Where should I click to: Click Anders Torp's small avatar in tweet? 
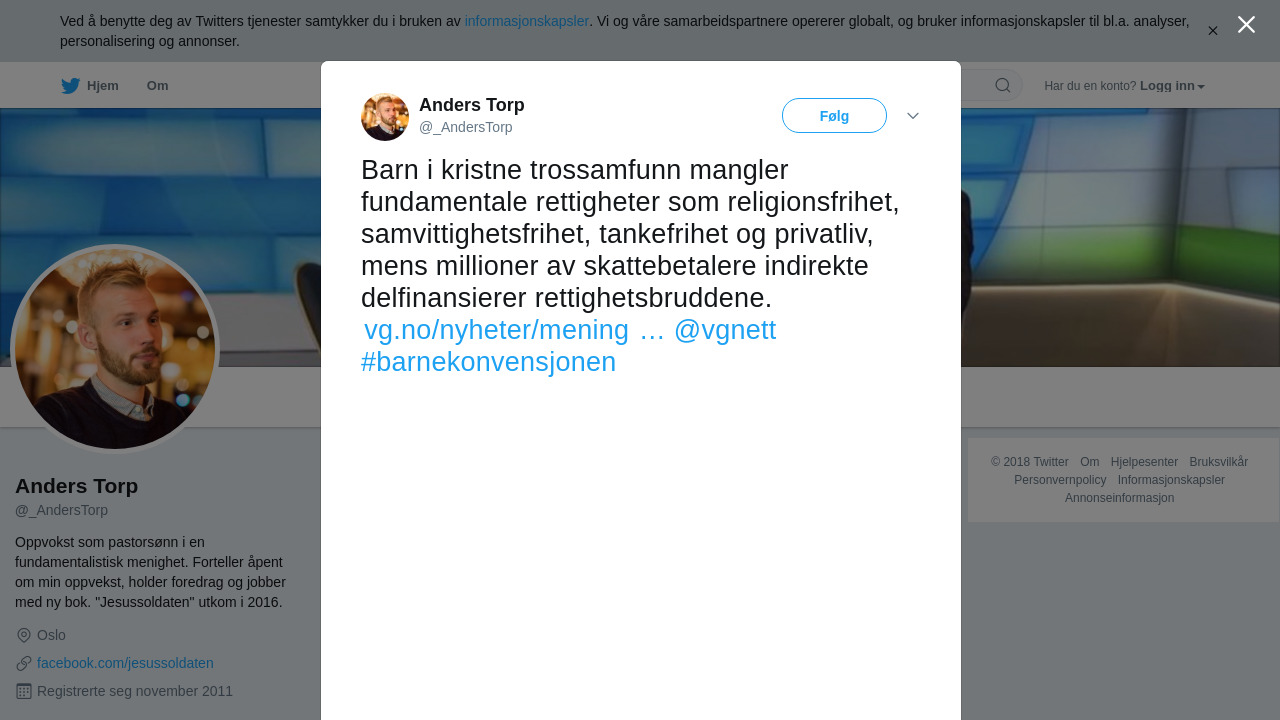coord(385,117)
